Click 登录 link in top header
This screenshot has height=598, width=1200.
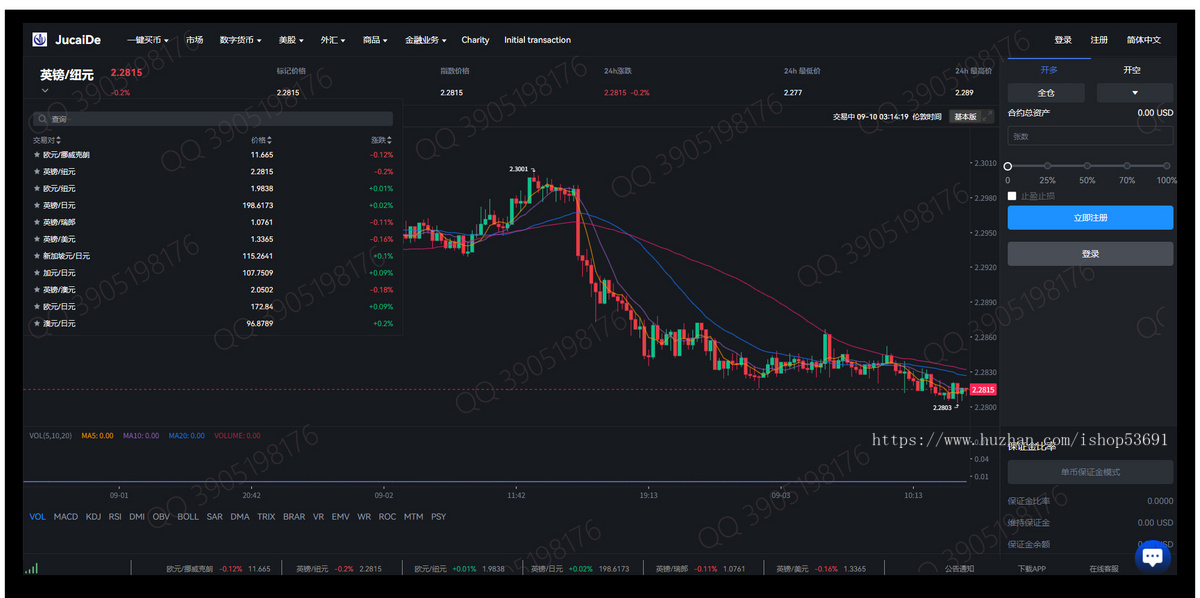(1063, 40)
